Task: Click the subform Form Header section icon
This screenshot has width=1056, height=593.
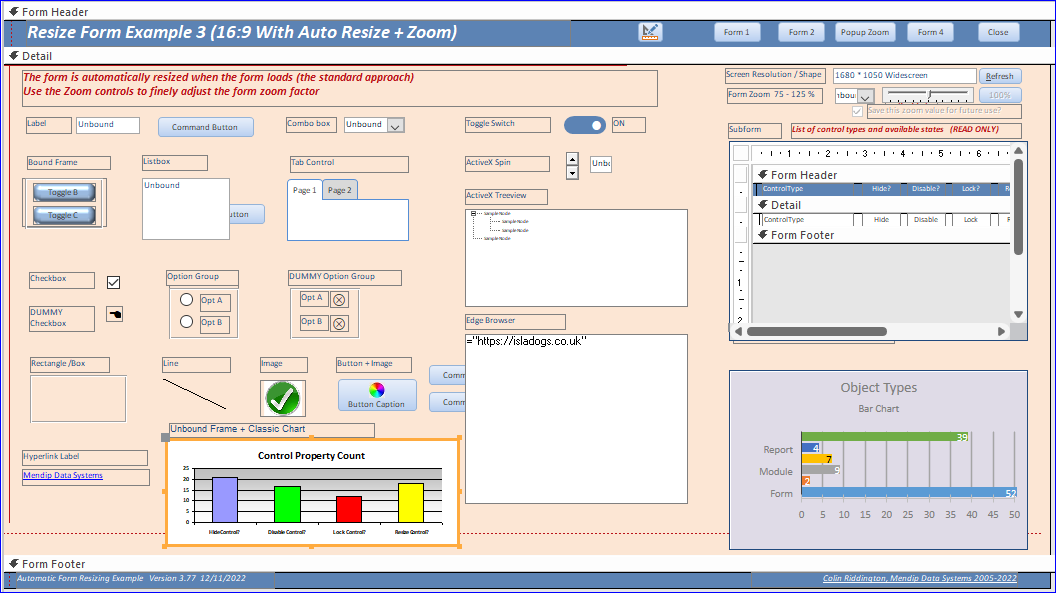Action: coord(762,174)
